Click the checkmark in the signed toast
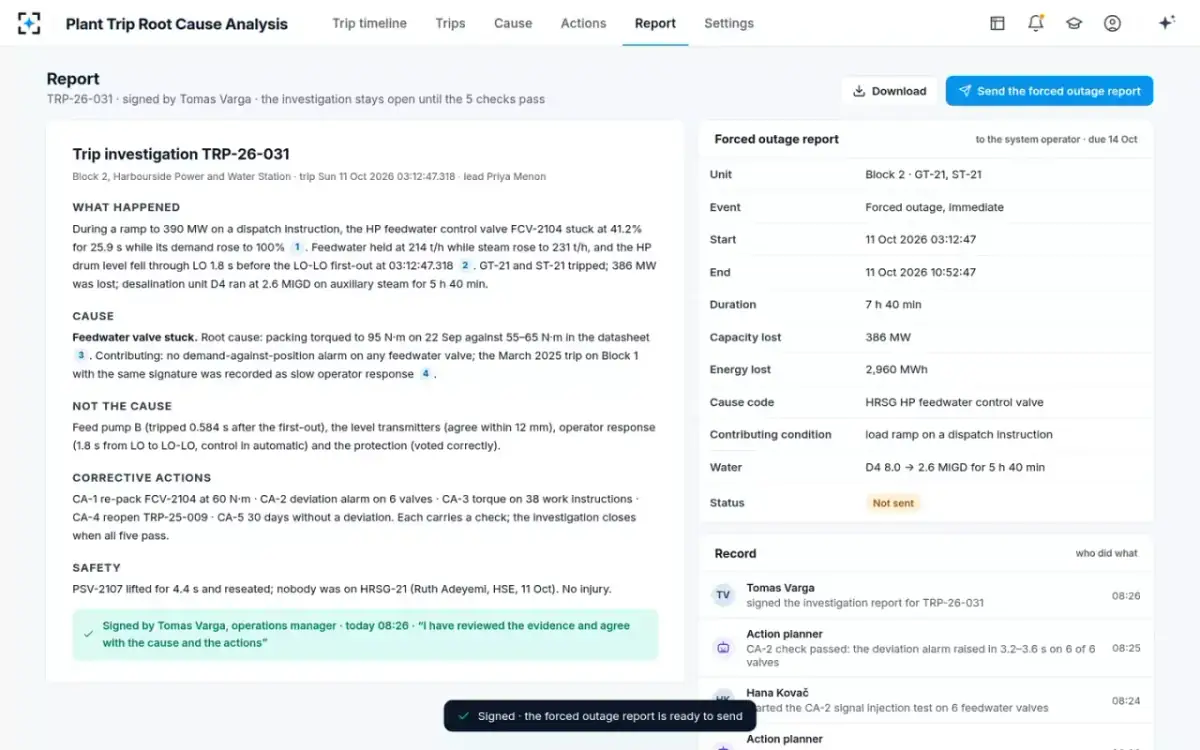Image resolution: width=1200 pixels, height=750 pixels. tap(463, 716)
